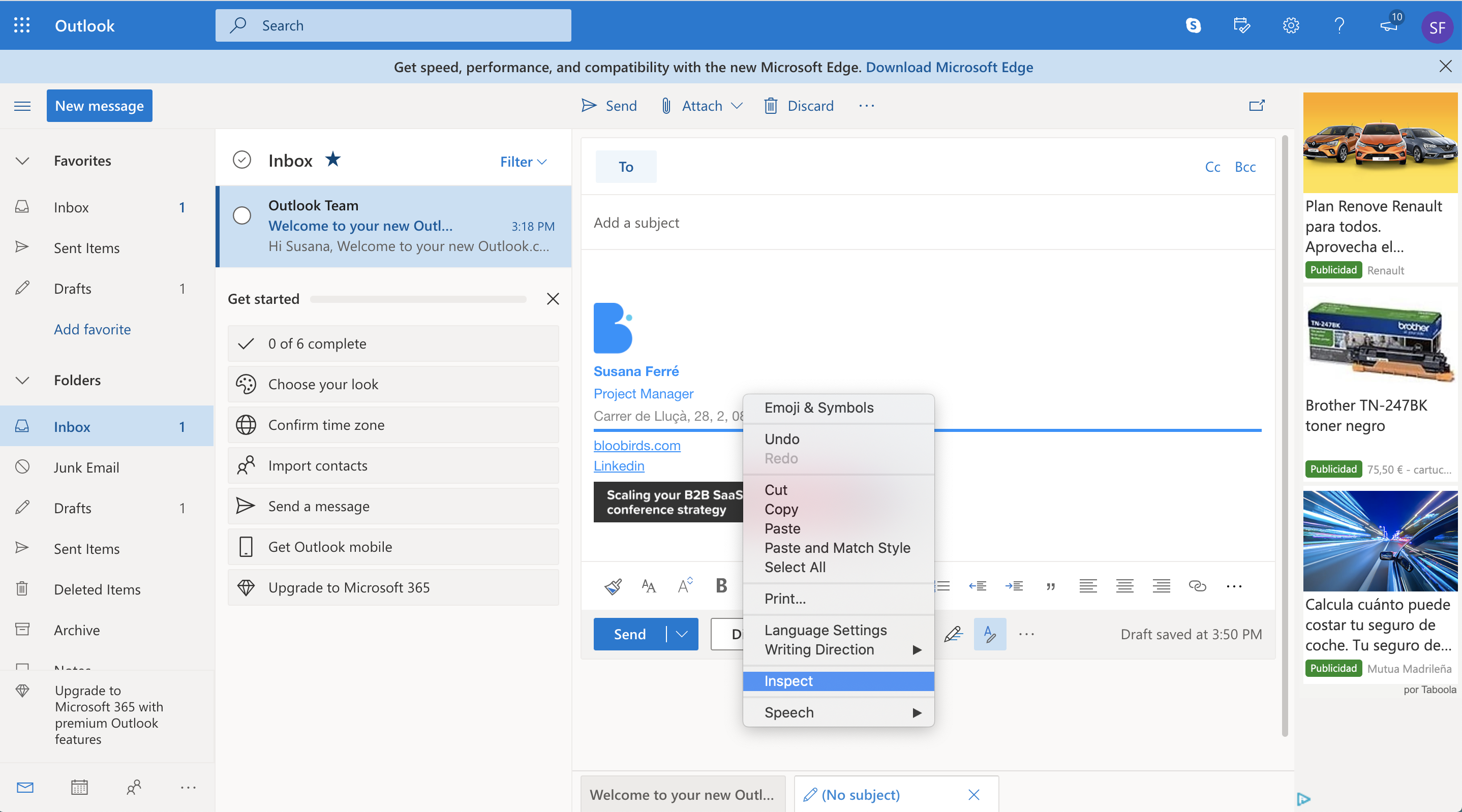Collapse the Folders section
1462x812 pixels.
pyautogui.click(x=22, y=380)
